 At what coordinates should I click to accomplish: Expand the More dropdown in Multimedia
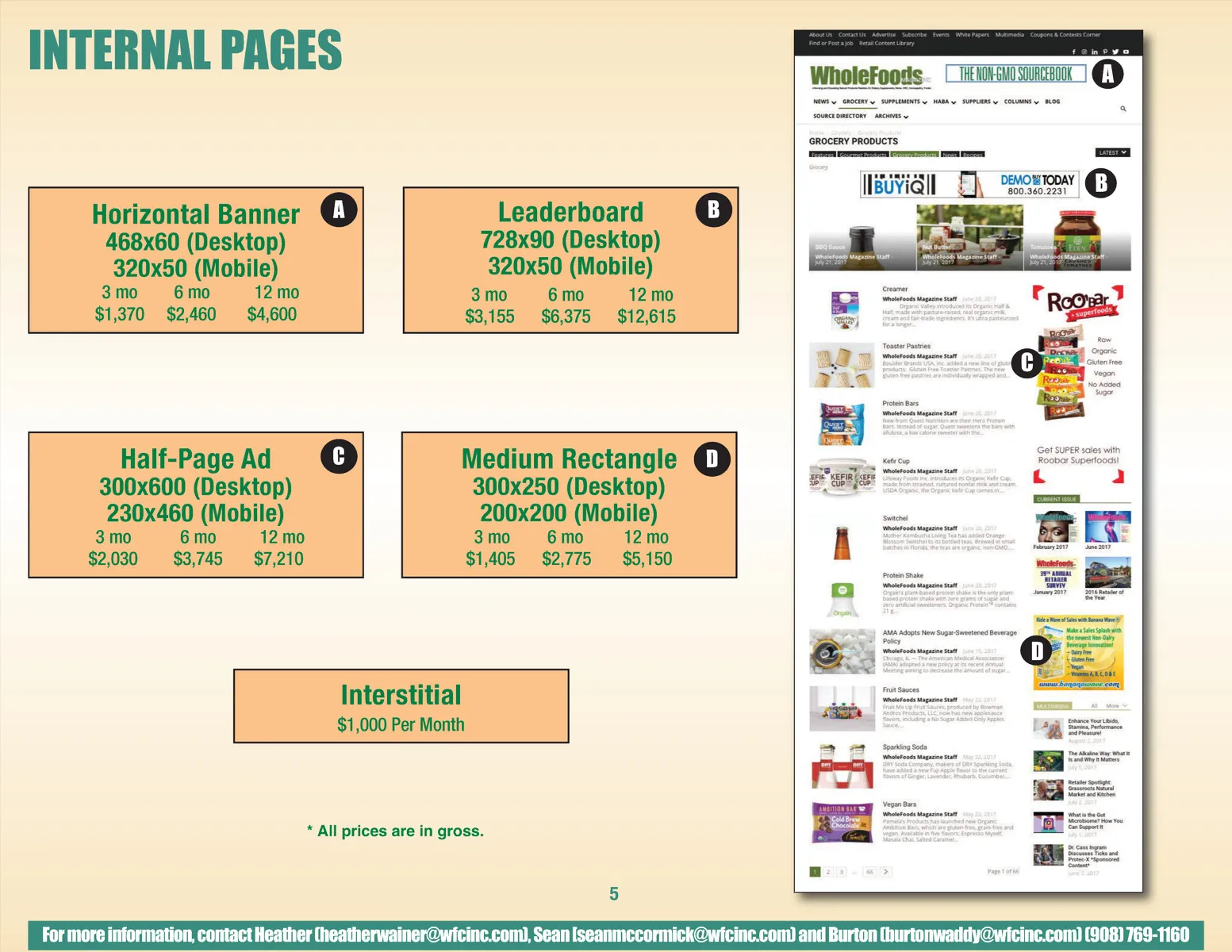(1116, 705)
